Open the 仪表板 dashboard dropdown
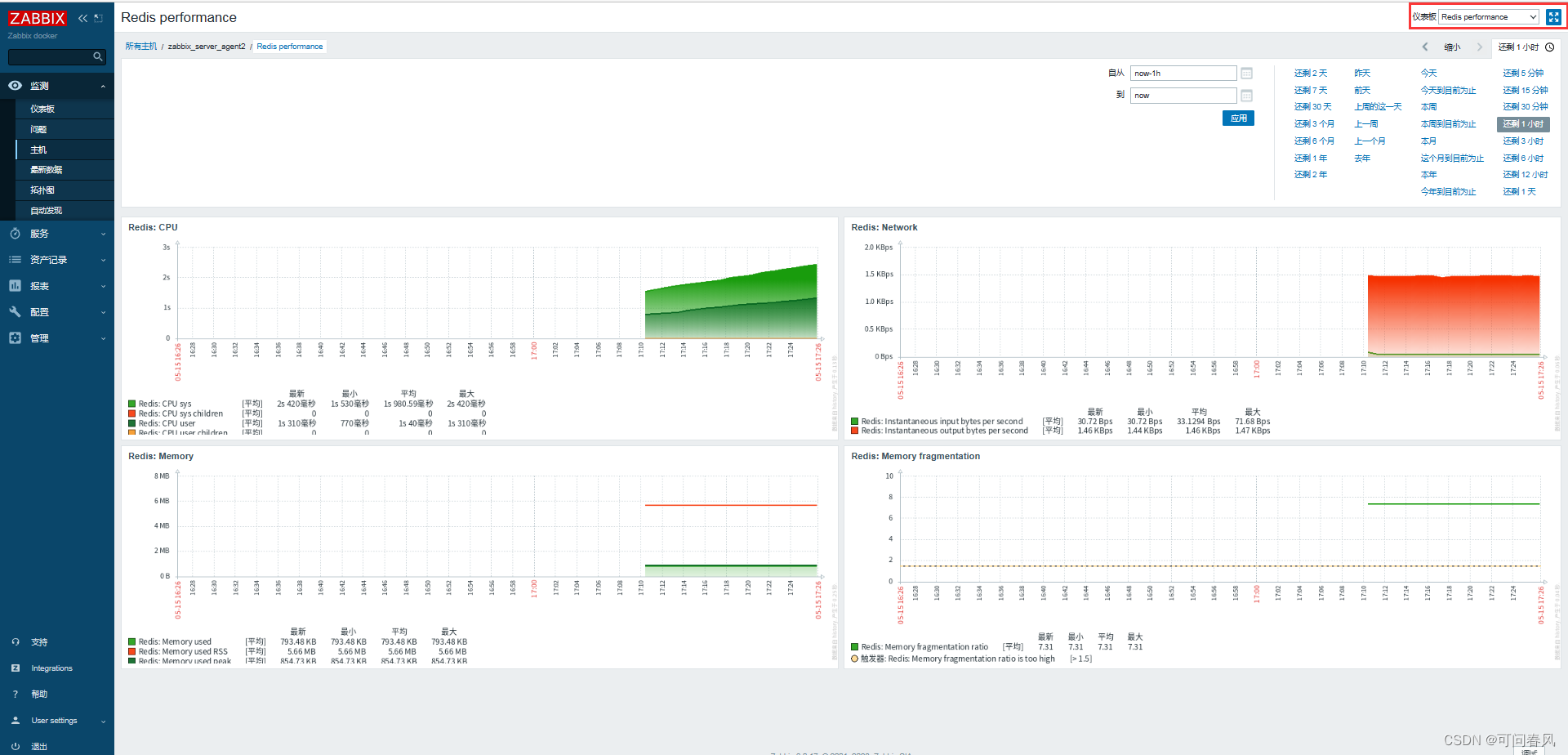This screenshot has height=755, width=1568. coord(1490,17)
